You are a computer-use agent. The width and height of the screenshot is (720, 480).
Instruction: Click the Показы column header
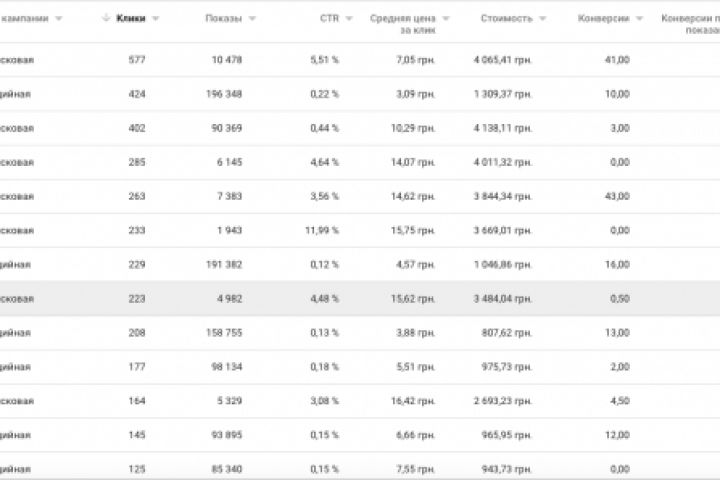[x=222, y=19]
